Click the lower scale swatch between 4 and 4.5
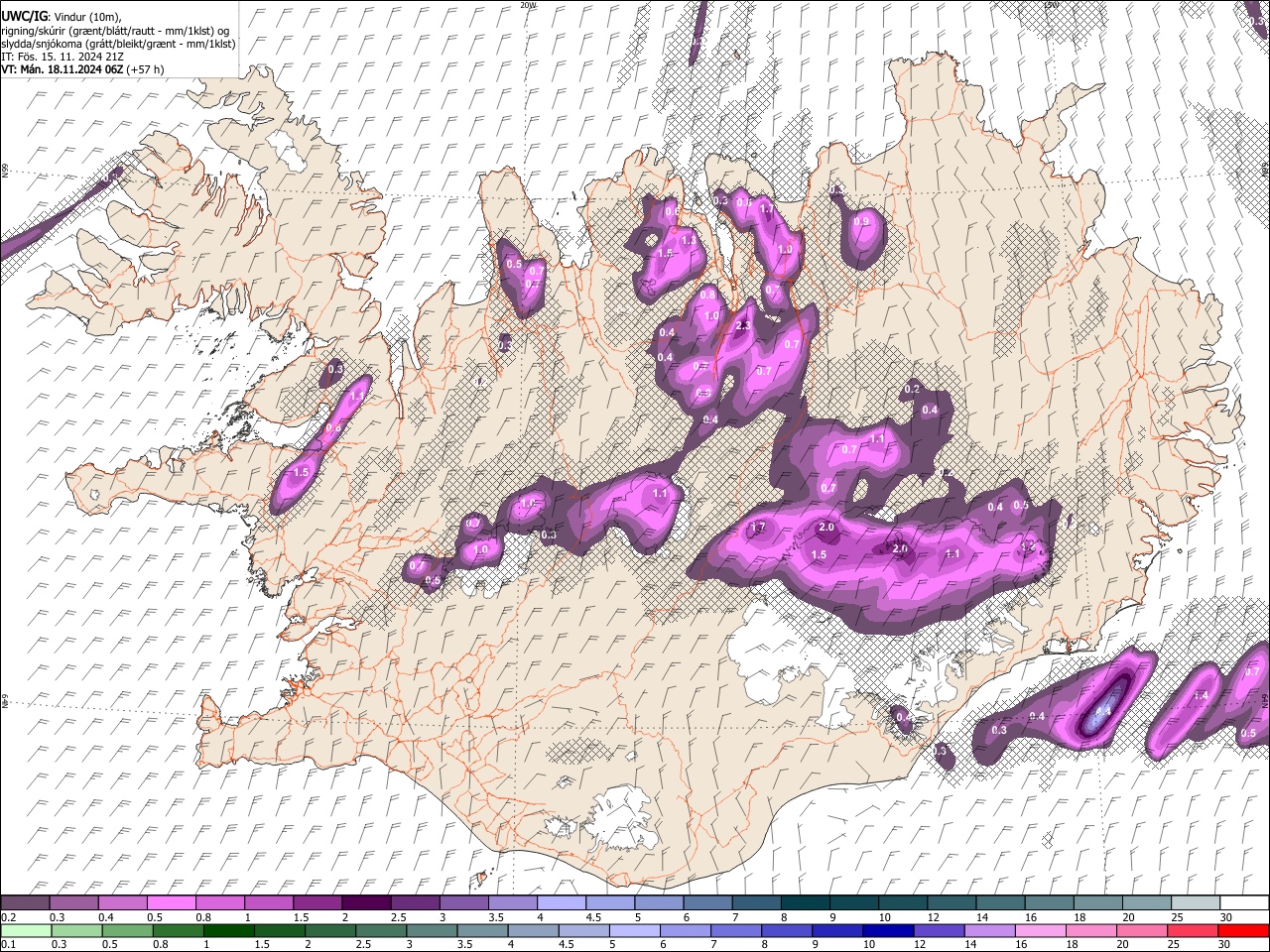This screenshot has width=1270, height=952. (x=533, y=930)
